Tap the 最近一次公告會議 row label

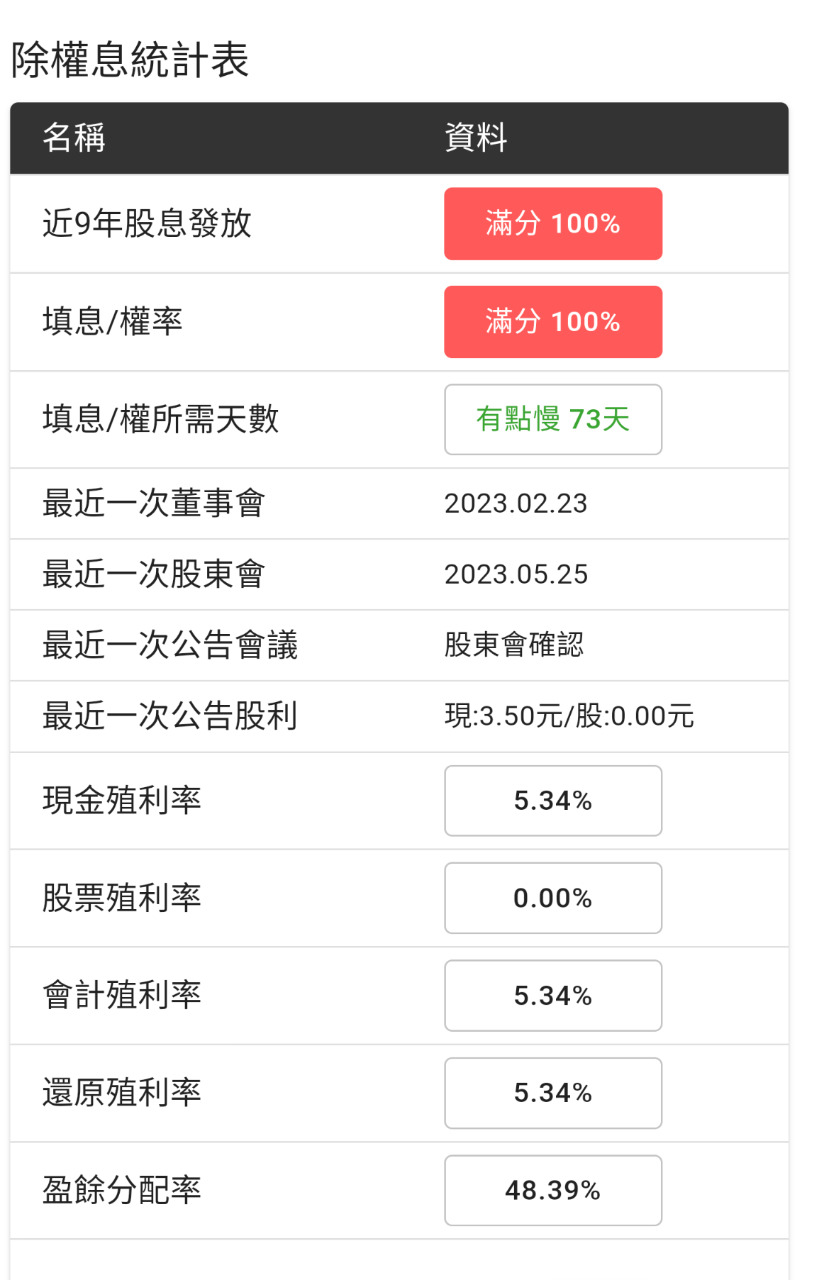[170, 645]
